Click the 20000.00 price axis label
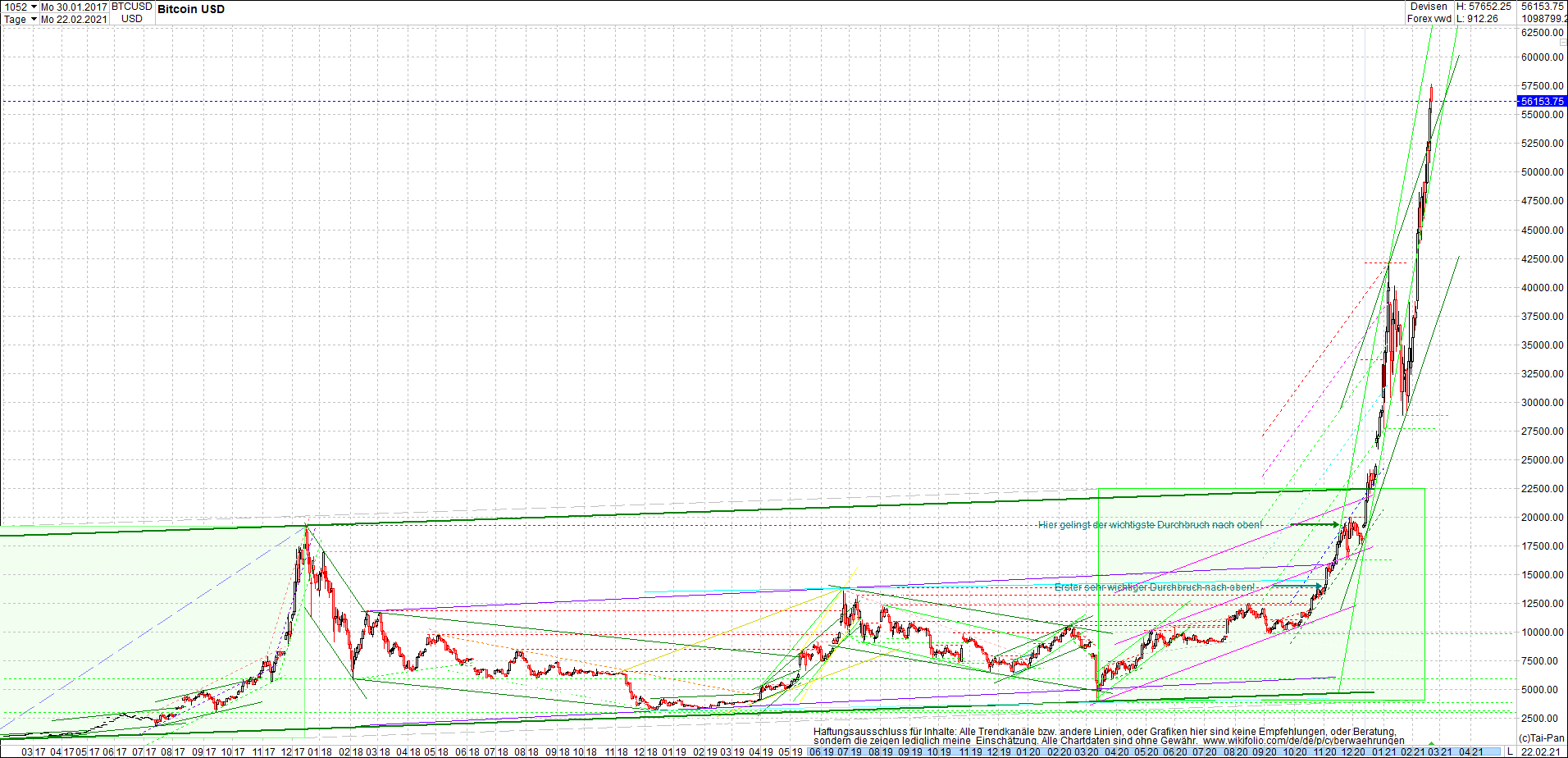 tap(1543, 518)
